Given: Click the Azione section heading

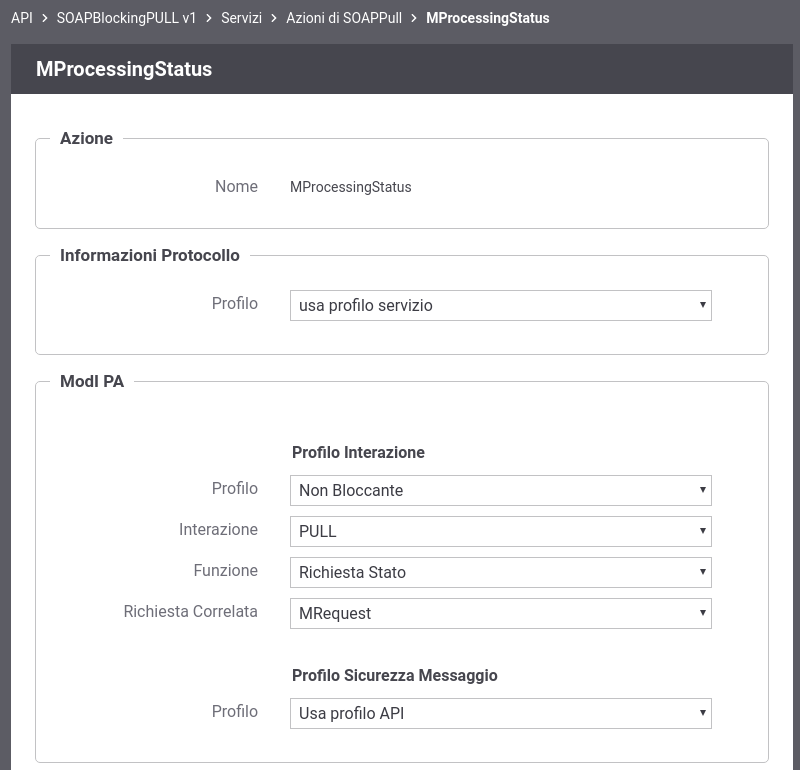Looking at the screenshot, I should tap(86, 138).
